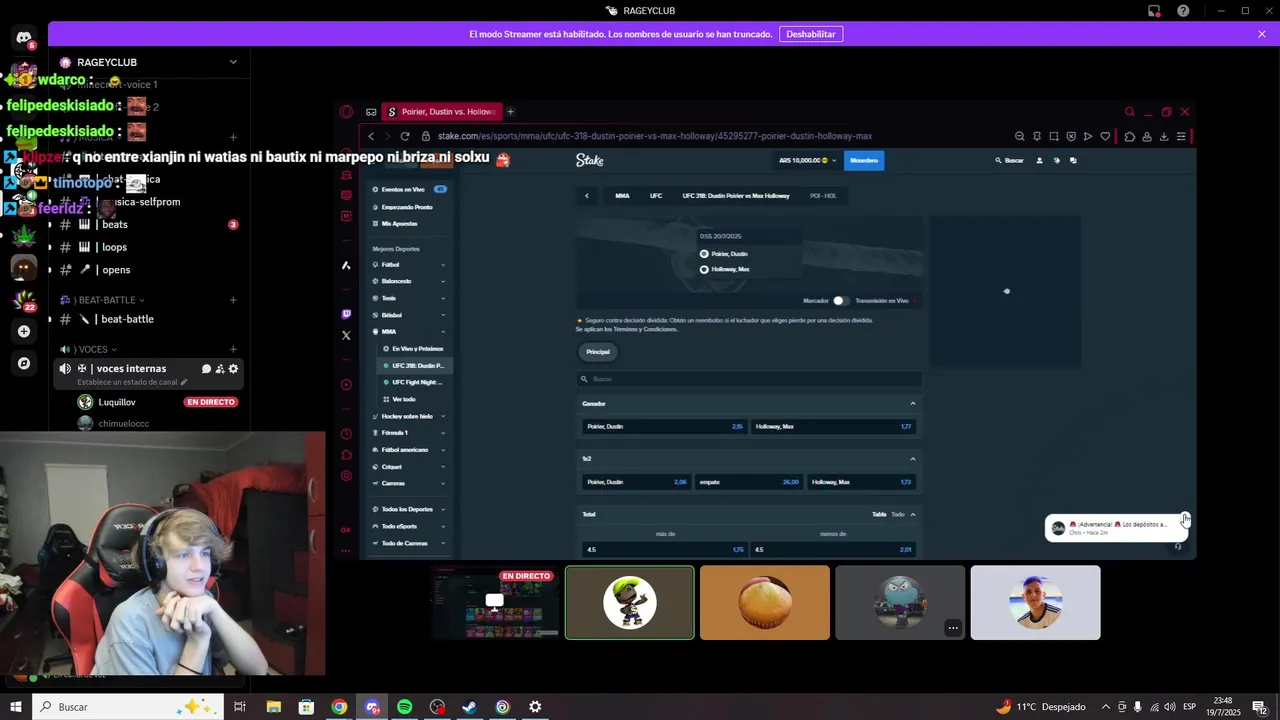Open Opera sidebar settings gear
1280x720 pixels.
tap(346, 476)
